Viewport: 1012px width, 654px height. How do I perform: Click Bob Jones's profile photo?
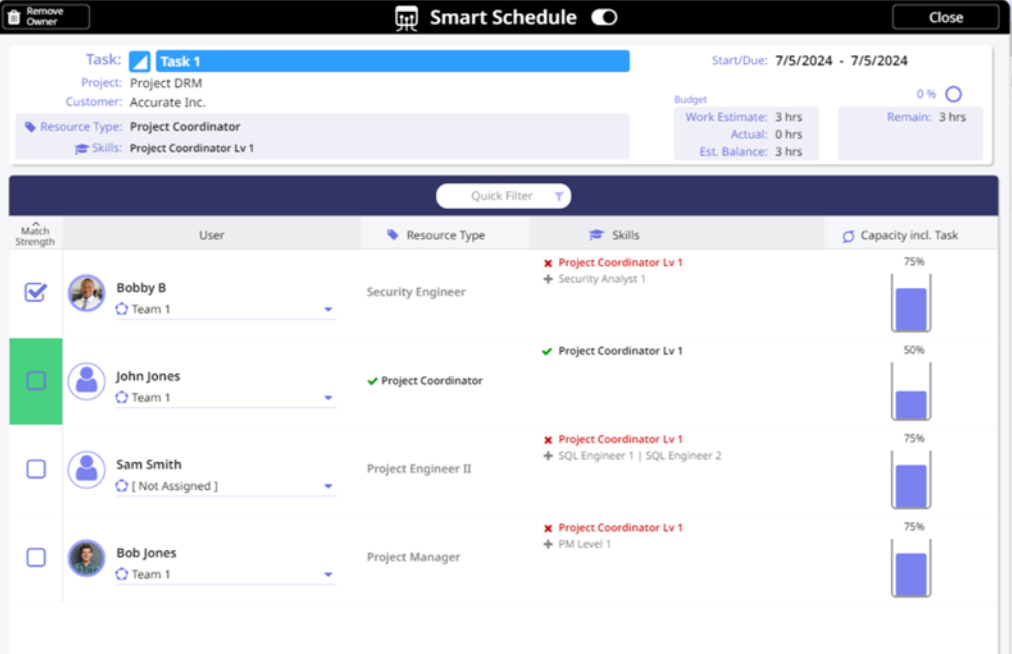tap(87, 558)
